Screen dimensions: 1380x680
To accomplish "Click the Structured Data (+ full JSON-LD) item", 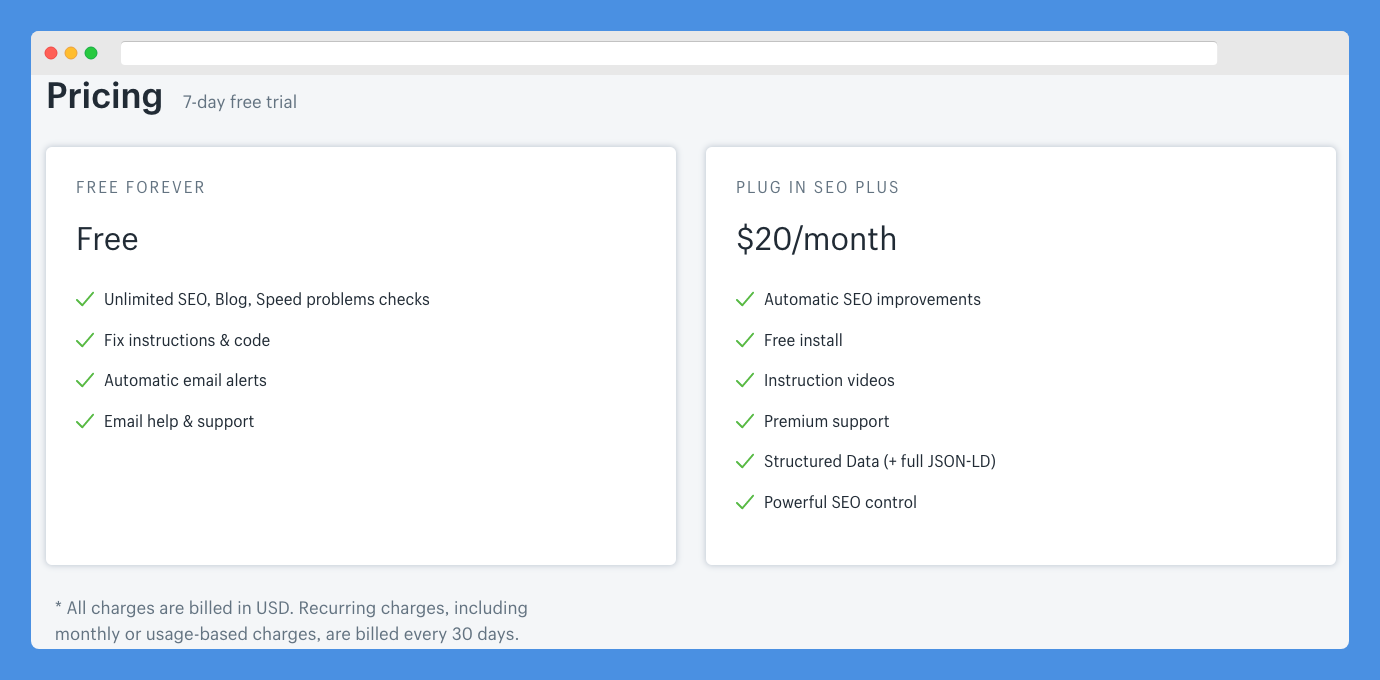I will coord(880,461).
